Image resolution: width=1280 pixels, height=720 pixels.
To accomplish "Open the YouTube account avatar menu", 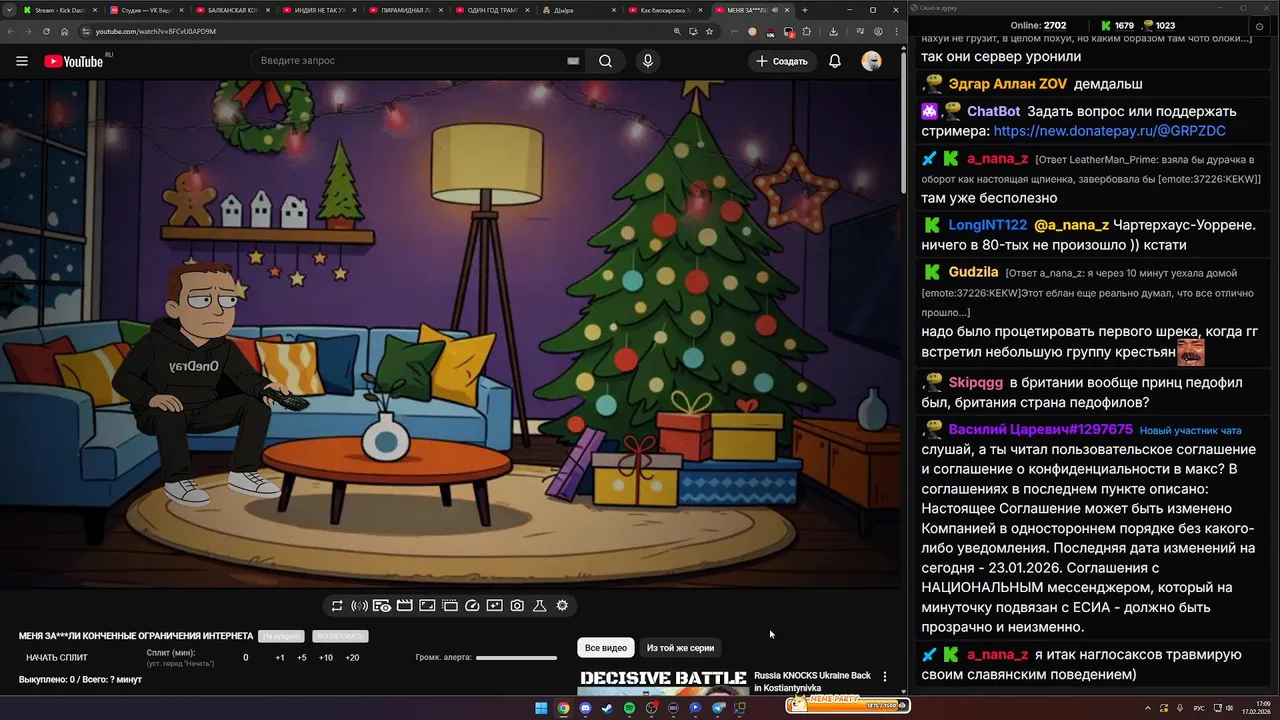I will pyautogui.click(x=871, y=61).
